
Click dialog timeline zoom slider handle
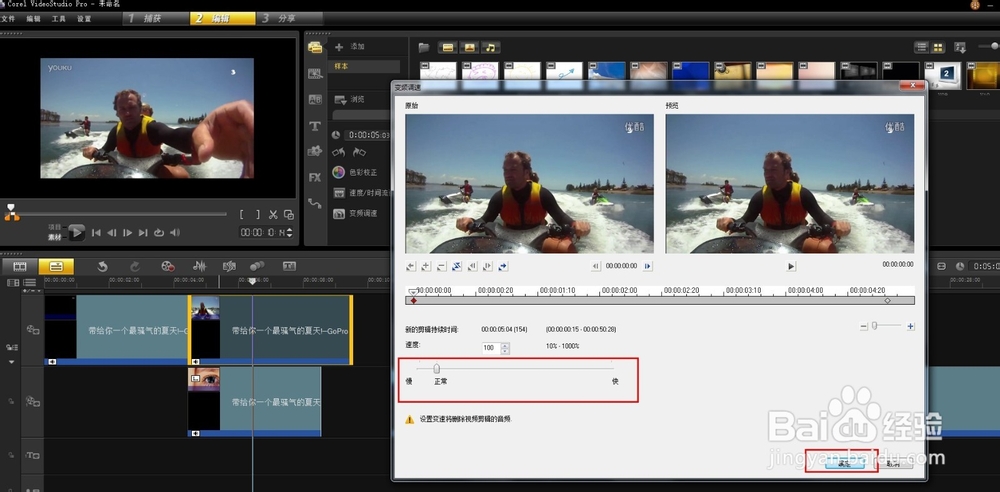(875, 325)
